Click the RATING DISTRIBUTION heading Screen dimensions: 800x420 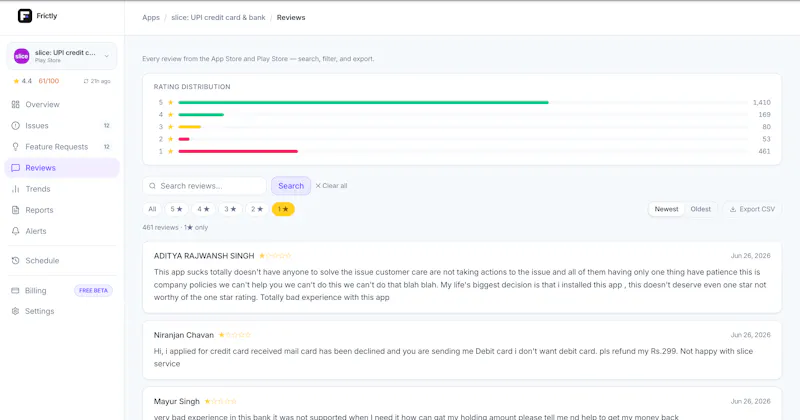192,87
